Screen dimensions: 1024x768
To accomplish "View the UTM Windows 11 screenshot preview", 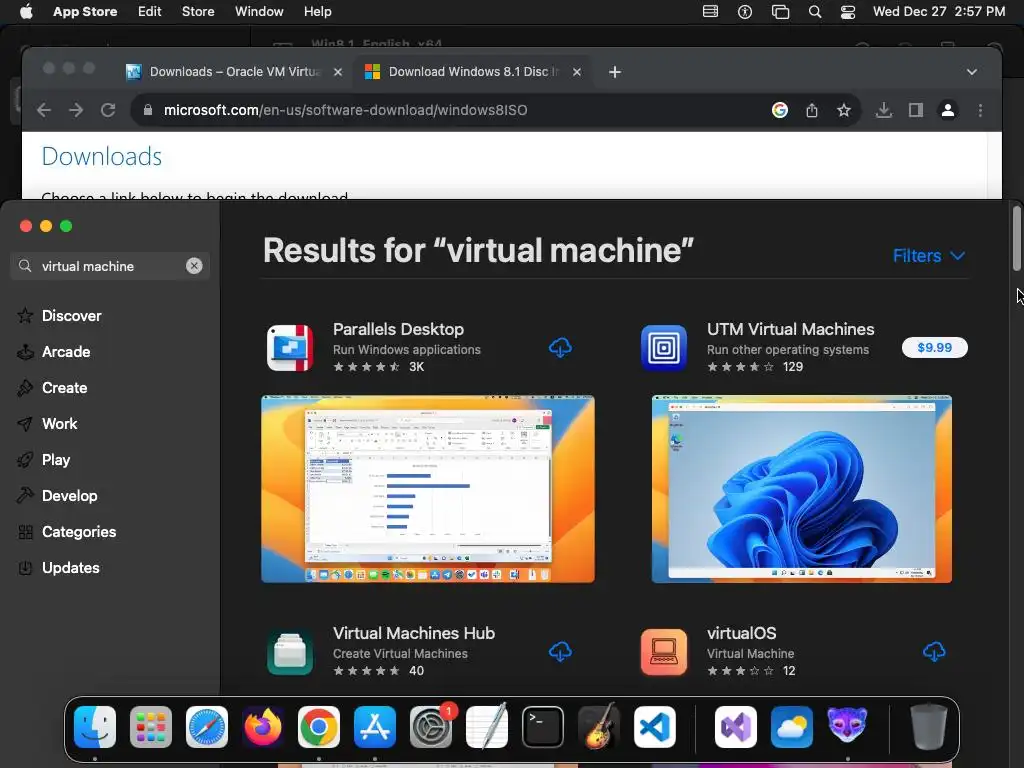I will 802,488.
